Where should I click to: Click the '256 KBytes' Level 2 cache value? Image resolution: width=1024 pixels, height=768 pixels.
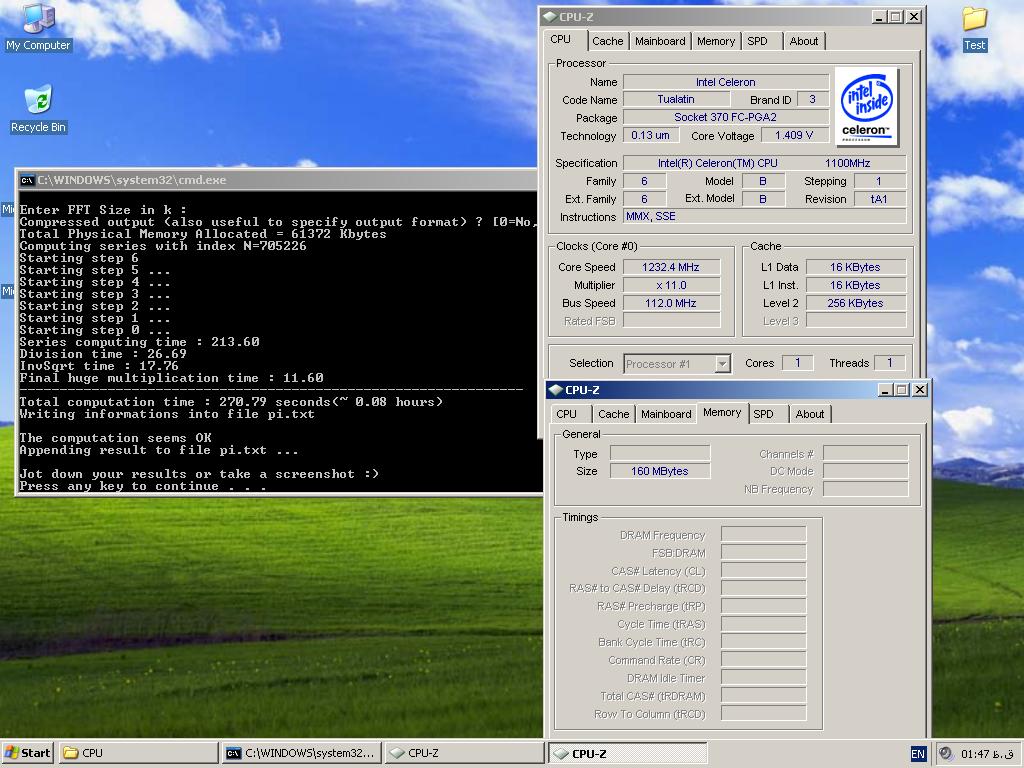(x=856, y=303)
